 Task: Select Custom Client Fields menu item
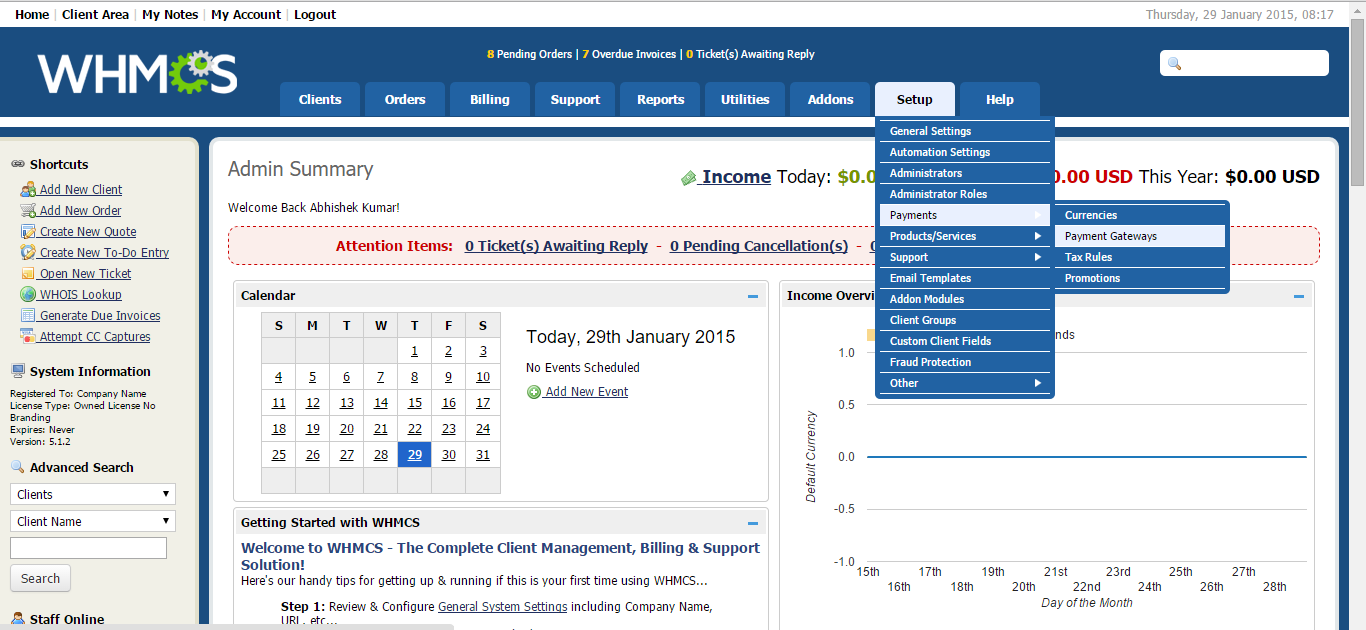965,341
